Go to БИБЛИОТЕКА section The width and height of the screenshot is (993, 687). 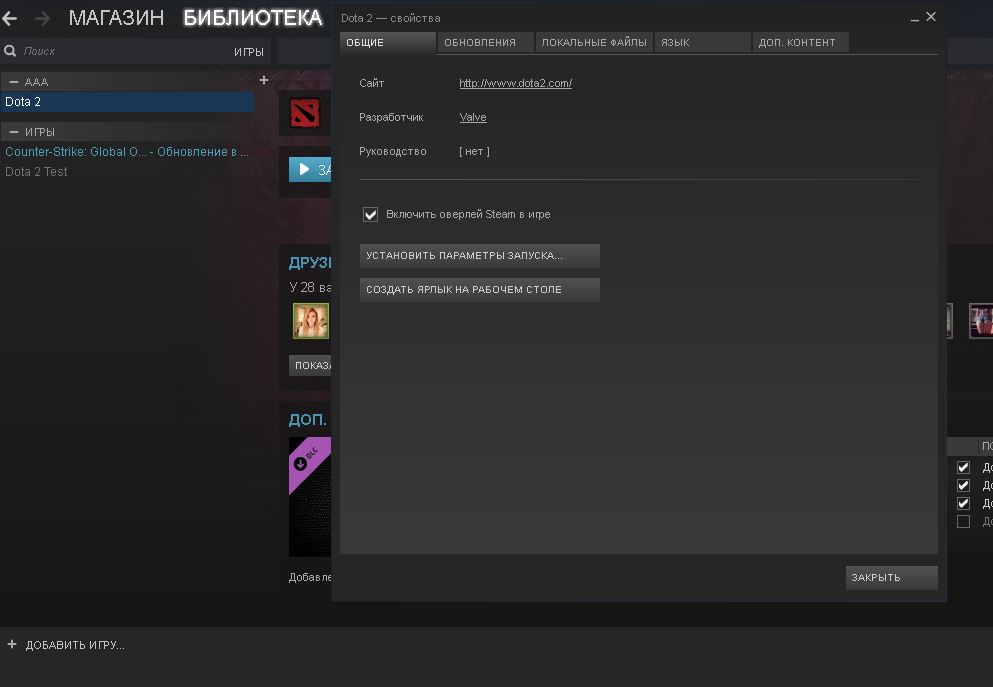(253, 18)
